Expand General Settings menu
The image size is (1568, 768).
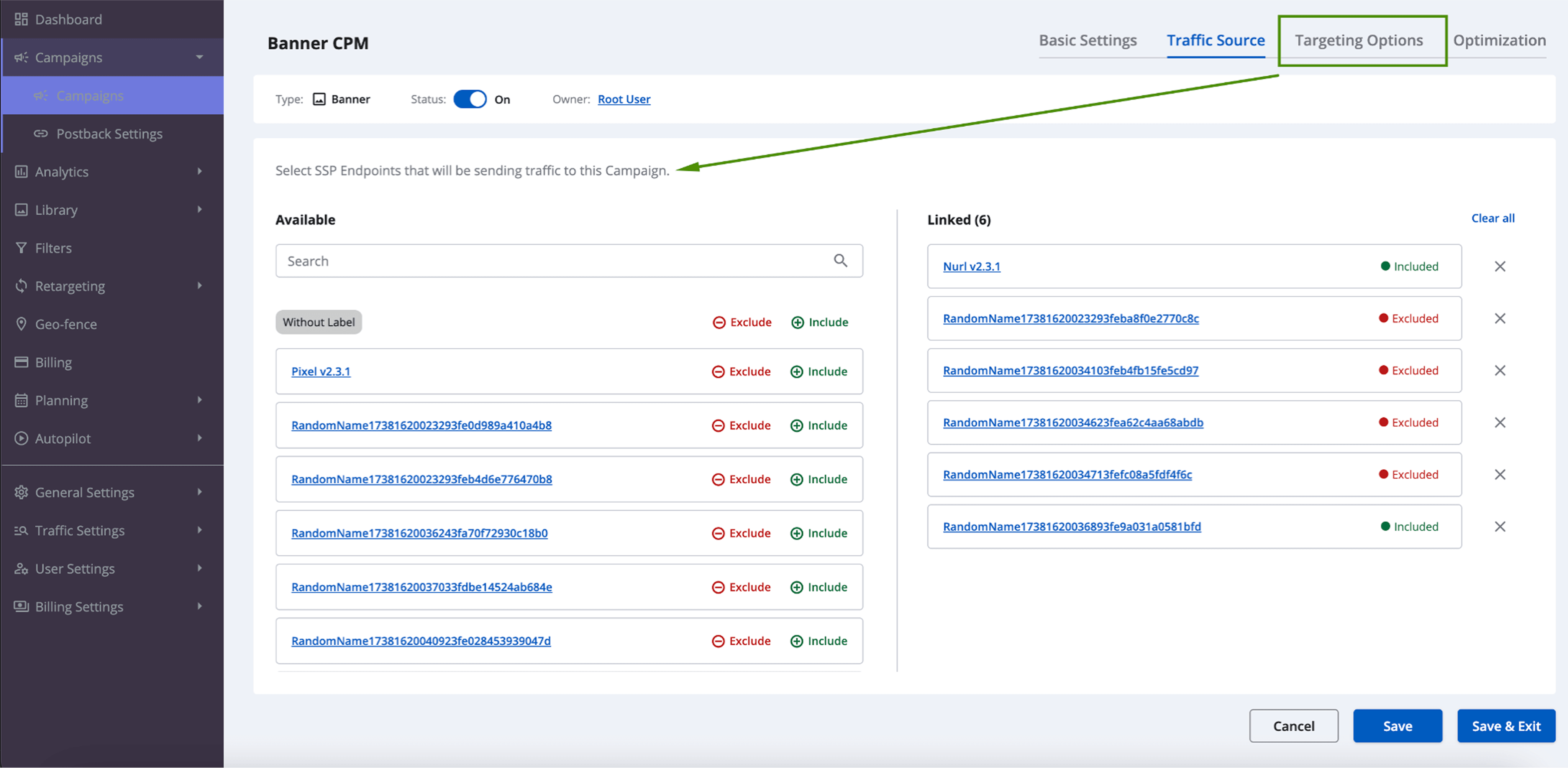(199, 492)
